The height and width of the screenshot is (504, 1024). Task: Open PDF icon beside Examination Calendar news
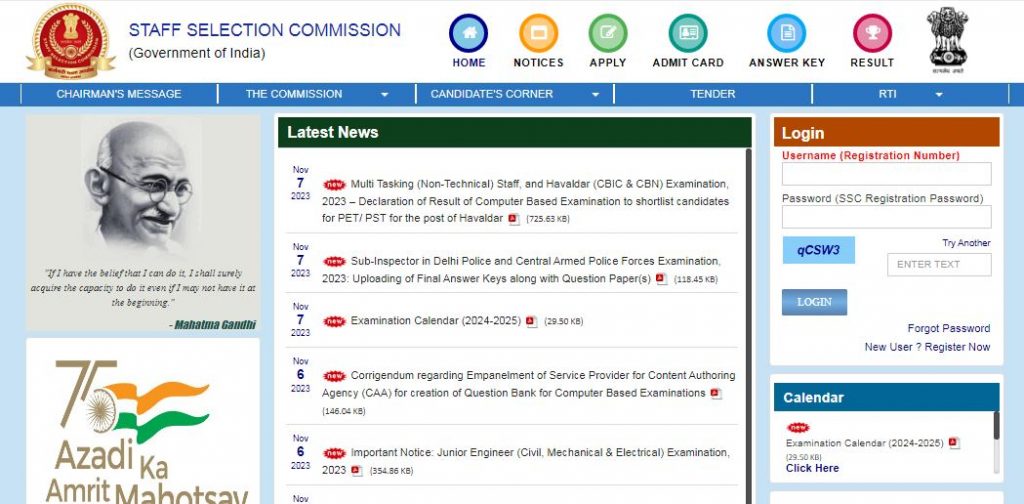pos(532,322)
